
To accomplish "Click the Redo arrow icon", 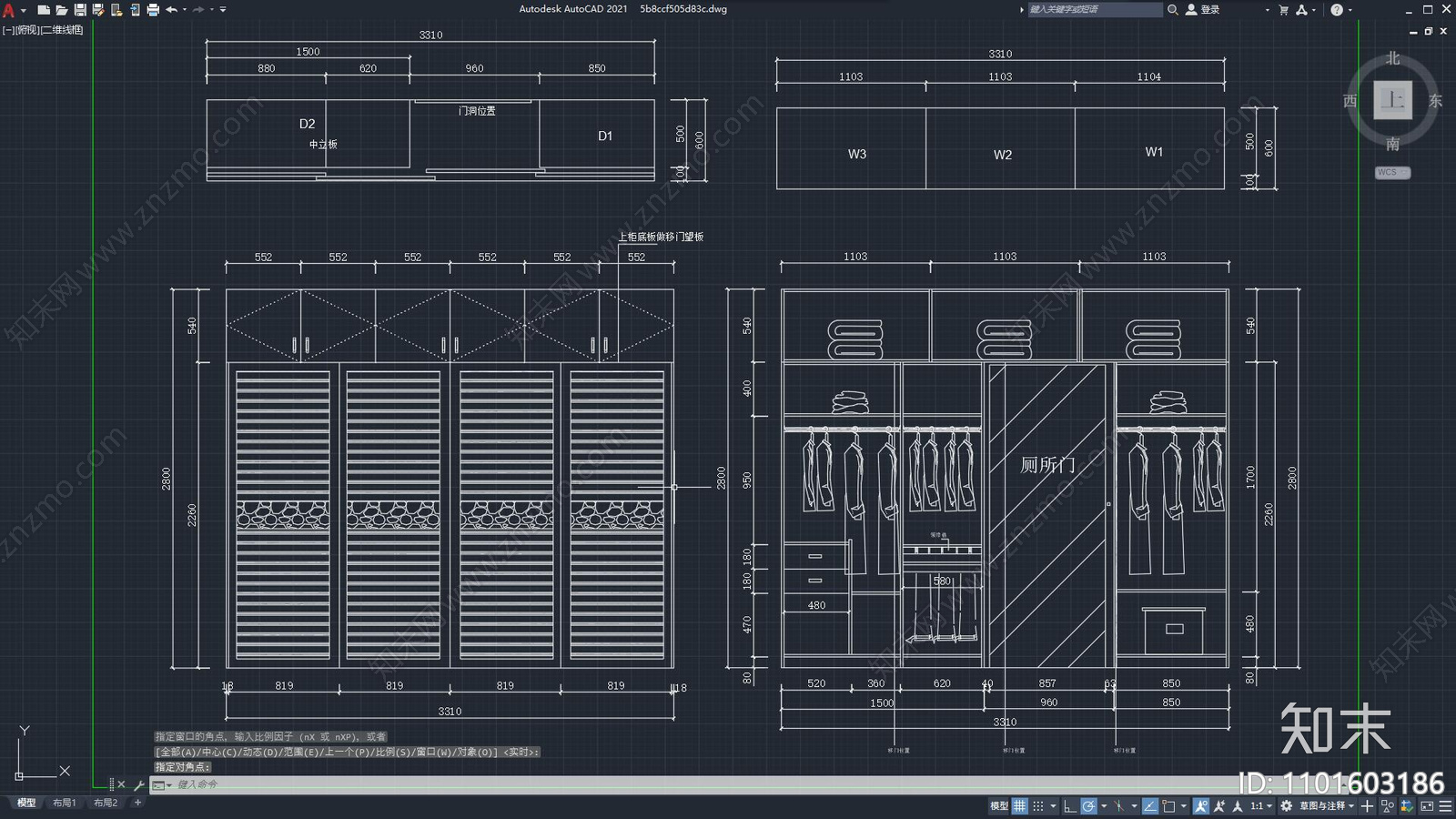I will (198, 10).
